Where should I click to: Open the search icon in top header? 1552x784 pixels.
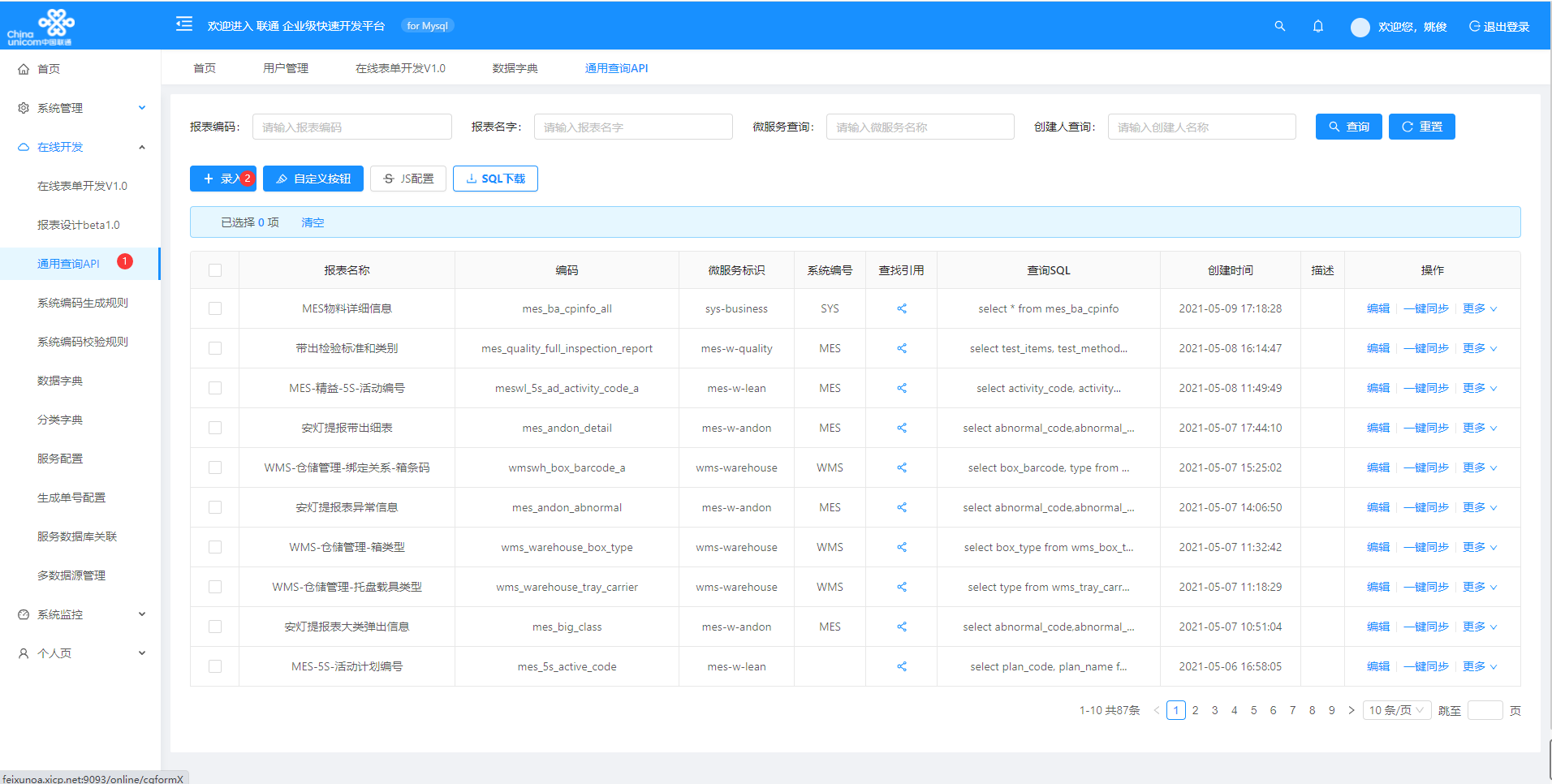(x=1280, y=26)
